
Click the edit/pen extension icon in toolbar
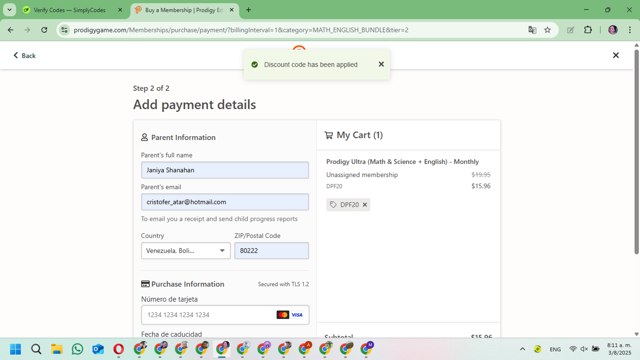[x=570, y=30]
